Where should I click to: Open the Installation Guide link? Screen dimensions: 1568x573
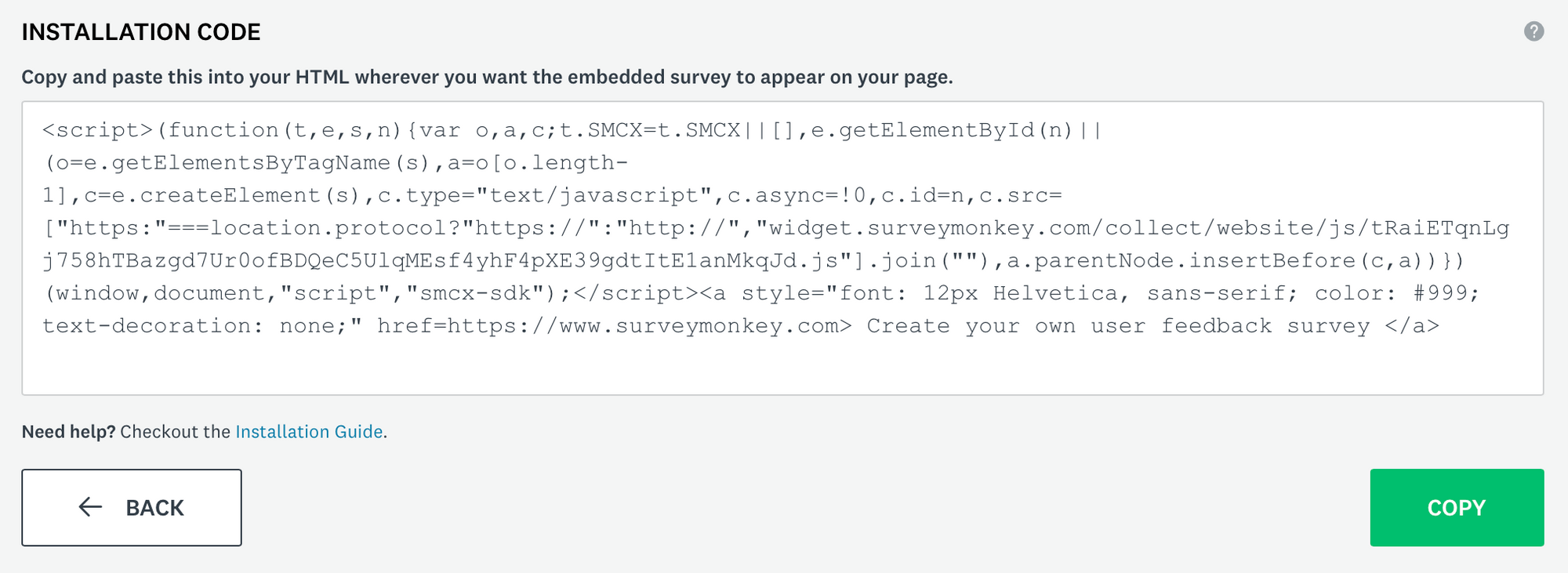point(309,432)
